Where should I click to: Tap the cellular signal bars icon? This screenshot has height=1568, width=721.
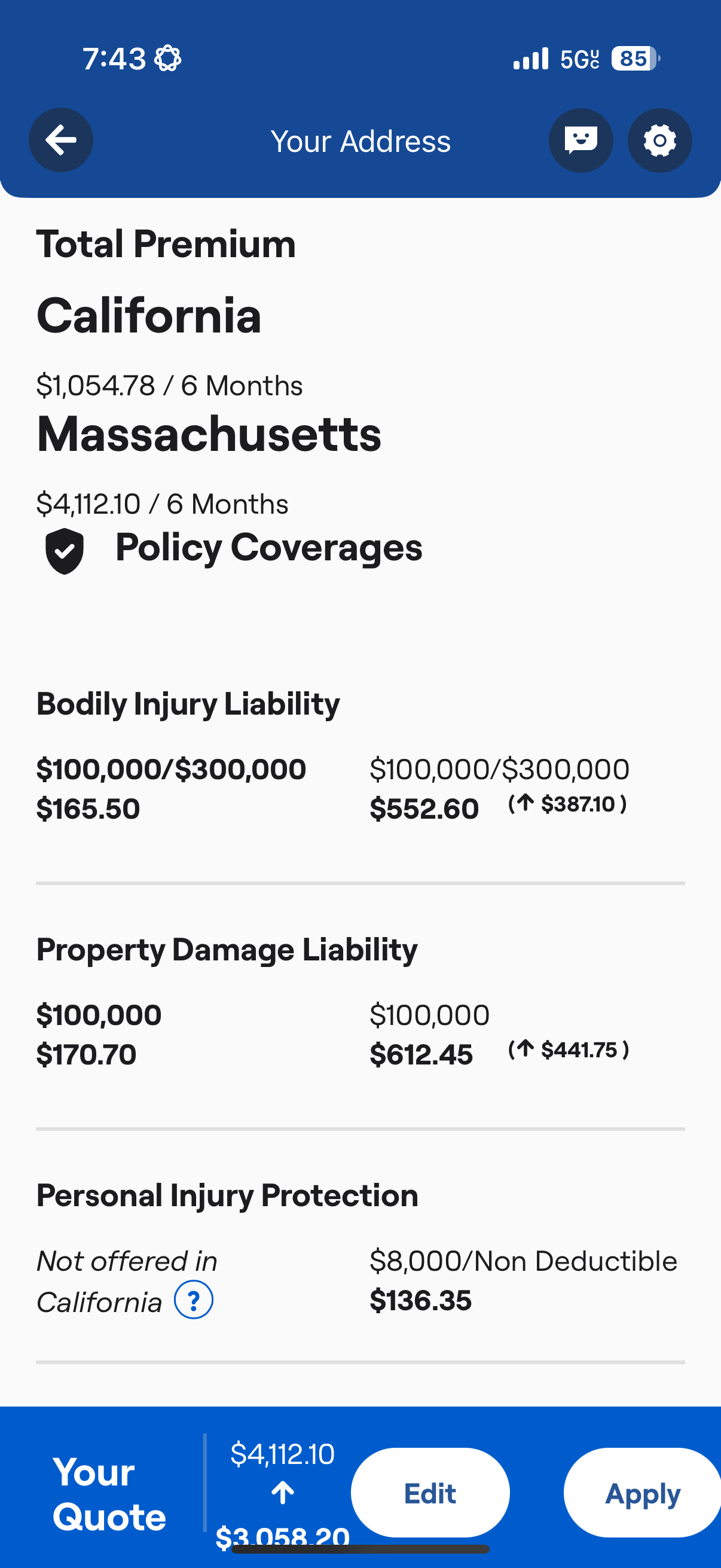point(530,59)
